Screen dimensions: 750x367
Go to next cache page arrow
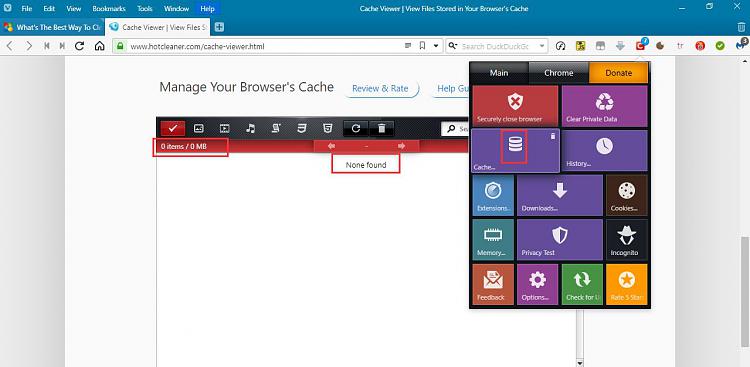point(402,146)
